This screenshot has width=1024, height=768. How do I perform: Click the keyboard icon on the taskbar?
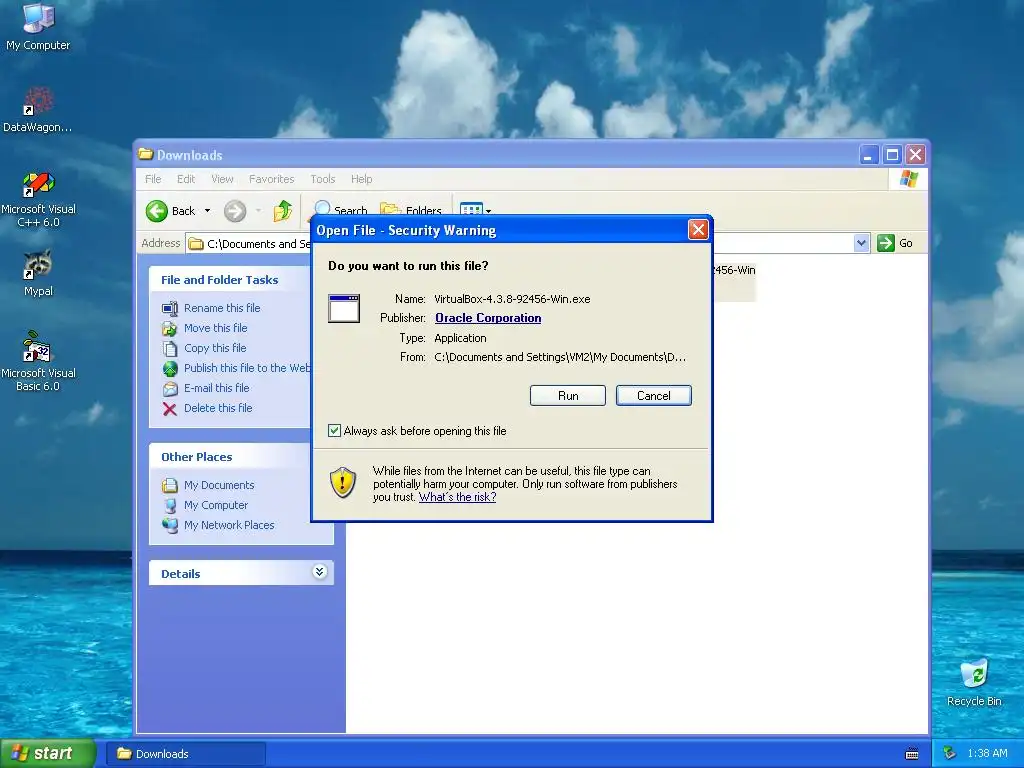tap(912, 754)
